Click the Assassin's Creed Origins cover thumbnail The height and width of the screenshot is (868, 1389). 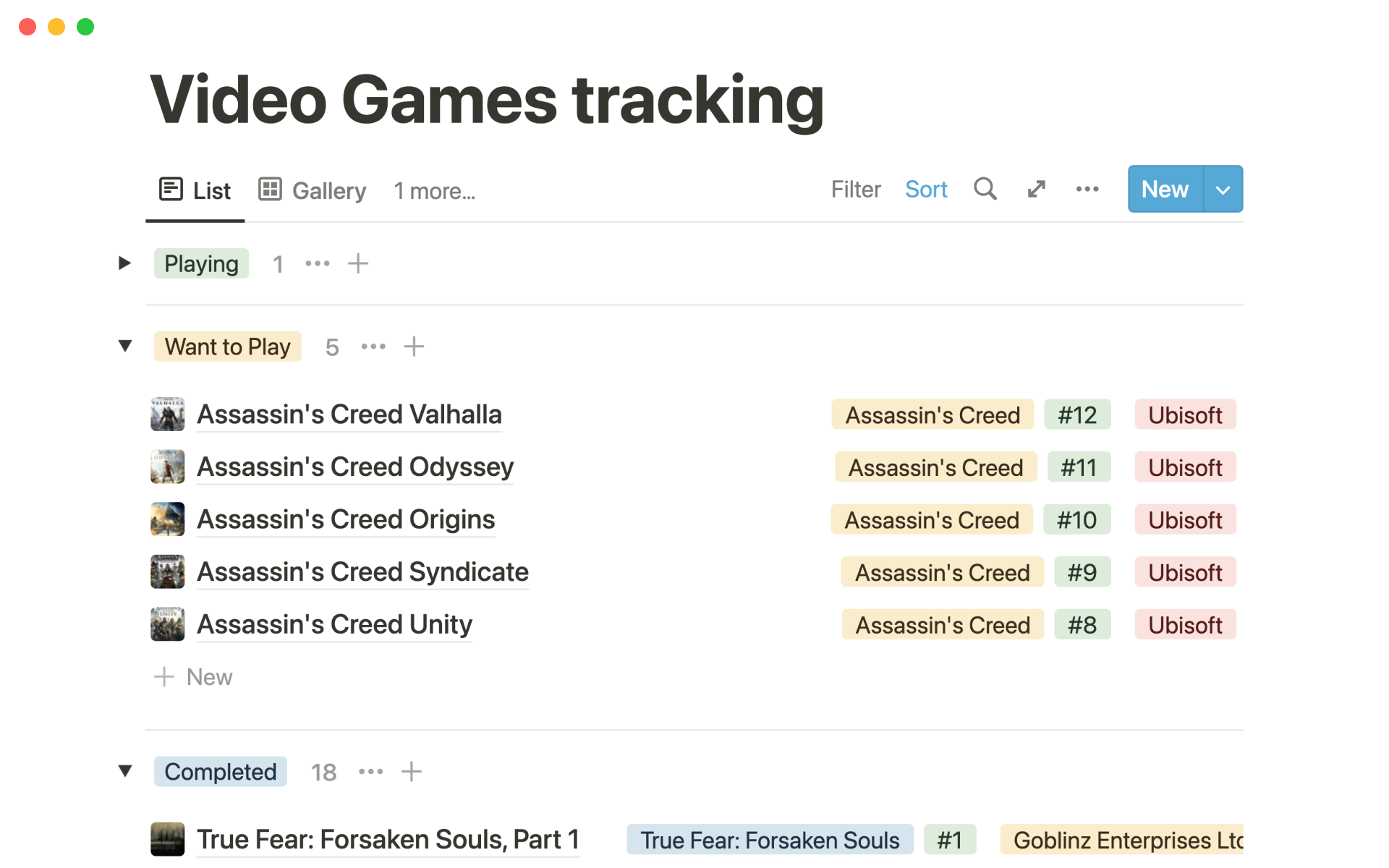pos(167,519)
